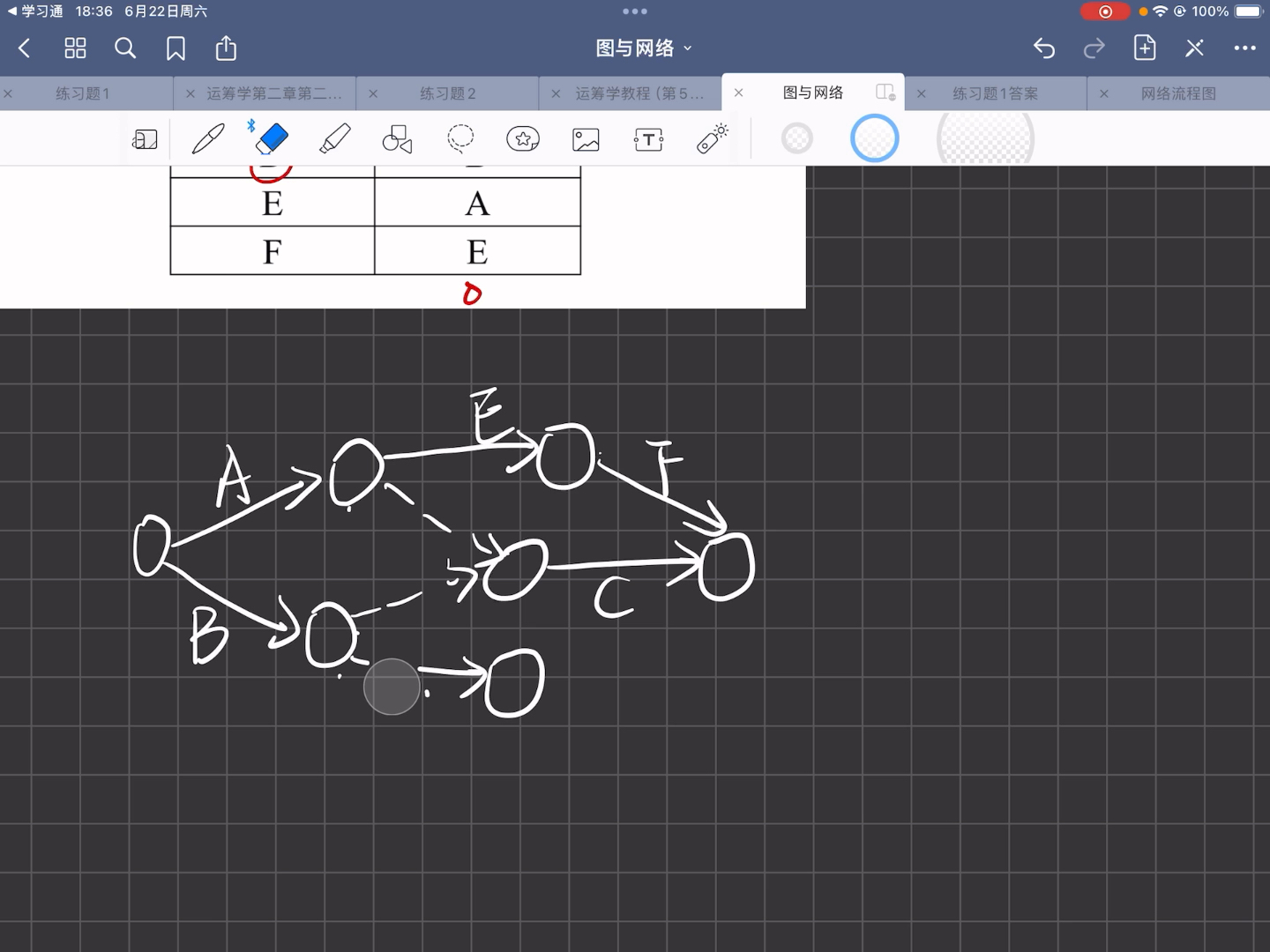
Task: Tap the red screen recording indicator
Action: pyautogui.click(x=1105, y=11)
